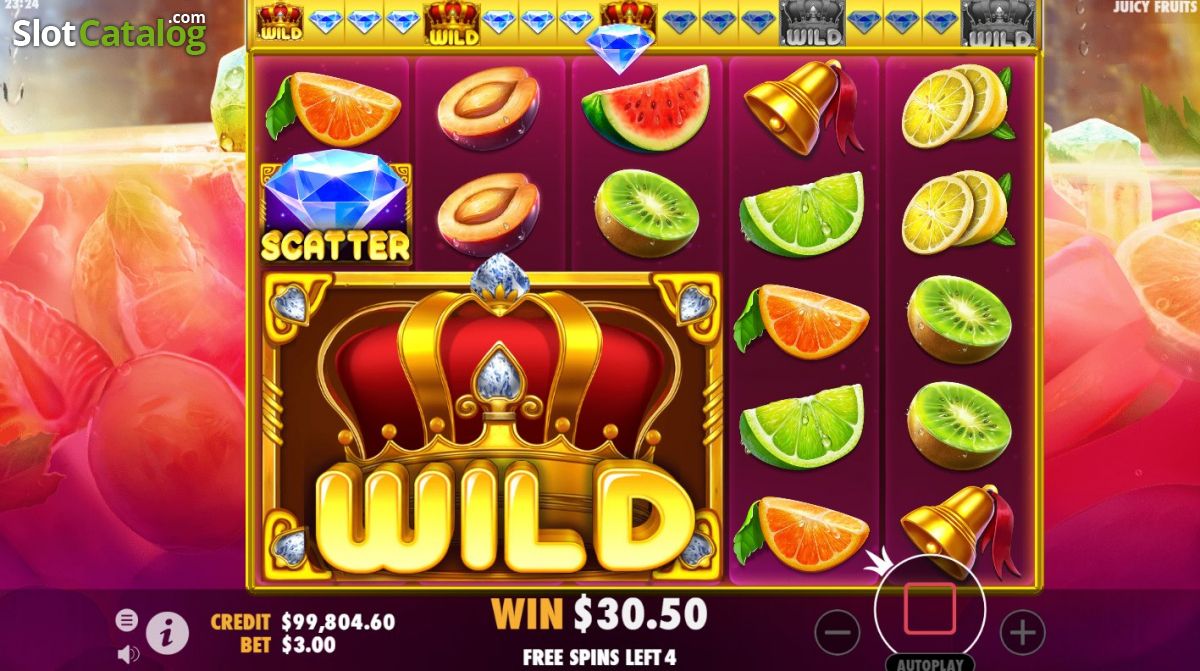
Task: Click the kiwi half in reel three
Action: tap(646, 213)
